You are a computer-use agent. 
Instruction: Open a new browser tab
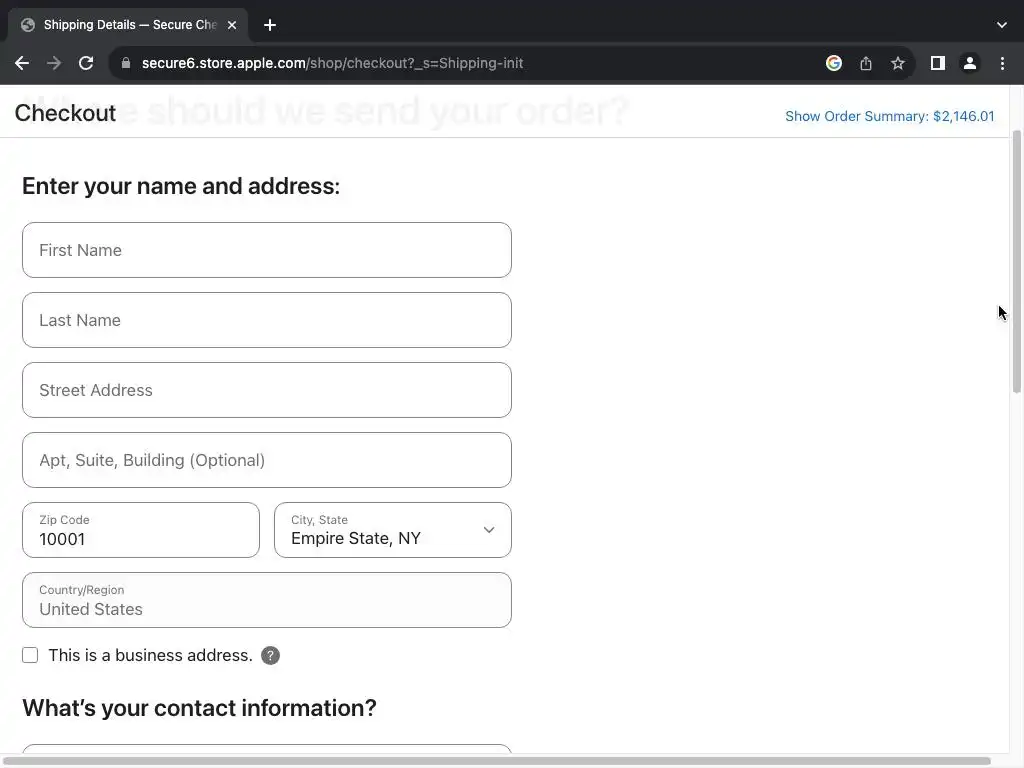click(270, 25)
